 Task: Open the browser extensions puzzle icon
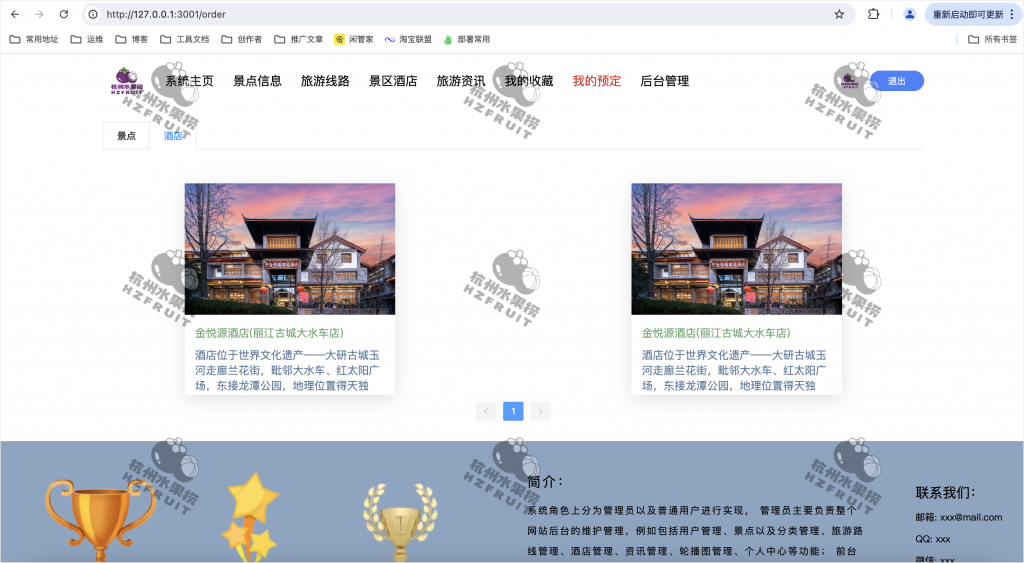873,14
